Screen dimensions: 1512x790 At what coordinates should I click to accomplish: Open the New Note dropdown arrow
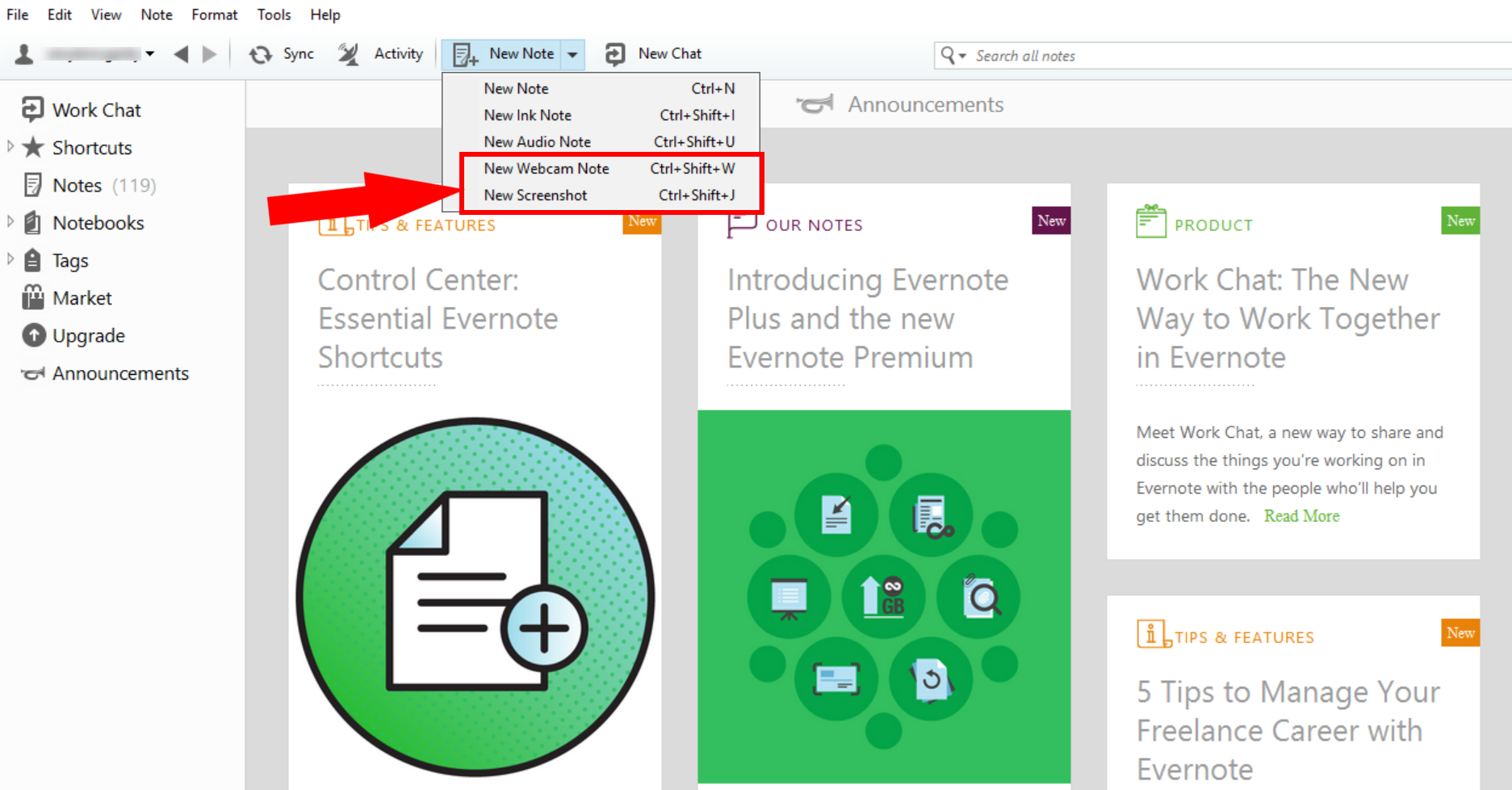(x=572, y=53)
